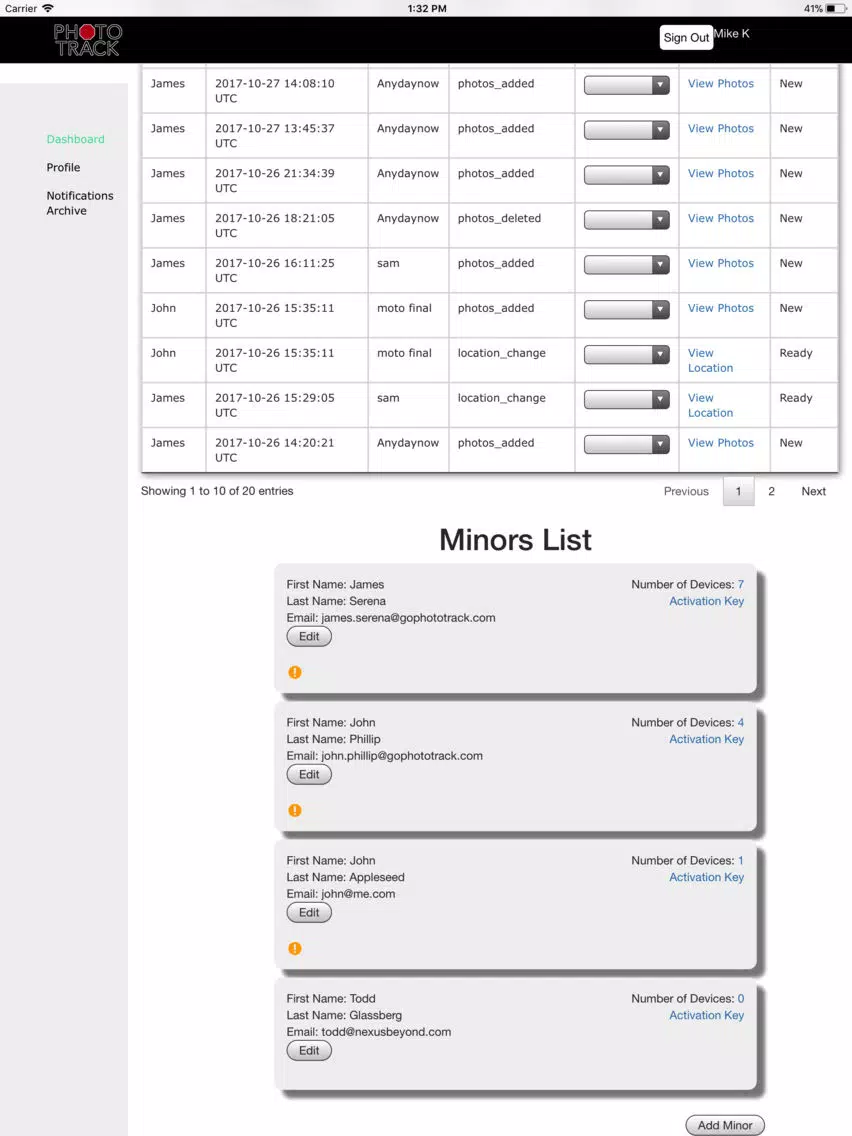The width and height of the screenshot is (852, 1136).
Task: Click the PhotoTrack logo
Action: (x=88, y=40)
